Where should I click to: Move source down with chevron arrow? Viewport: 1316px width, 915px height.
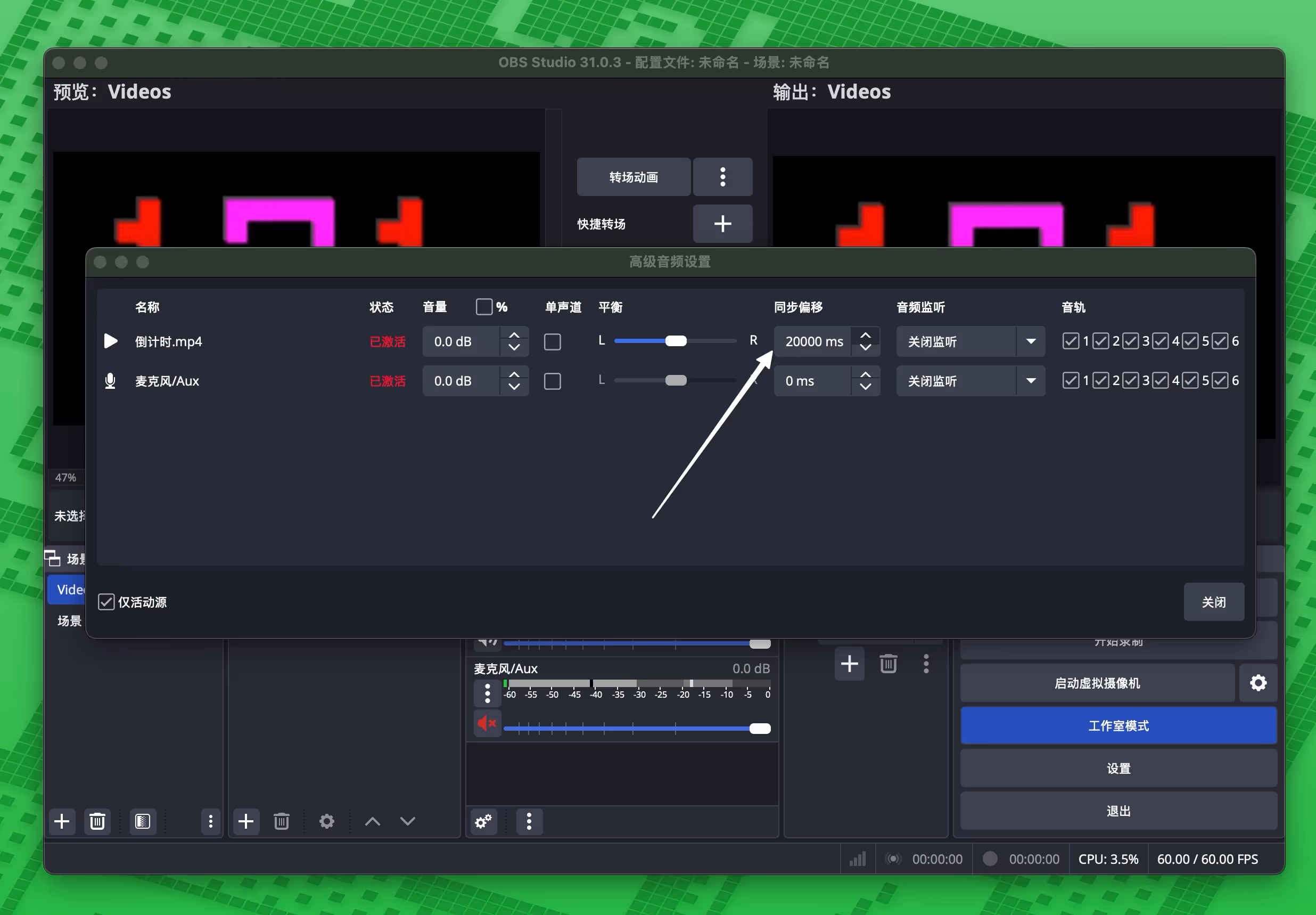tap(407, 822)
